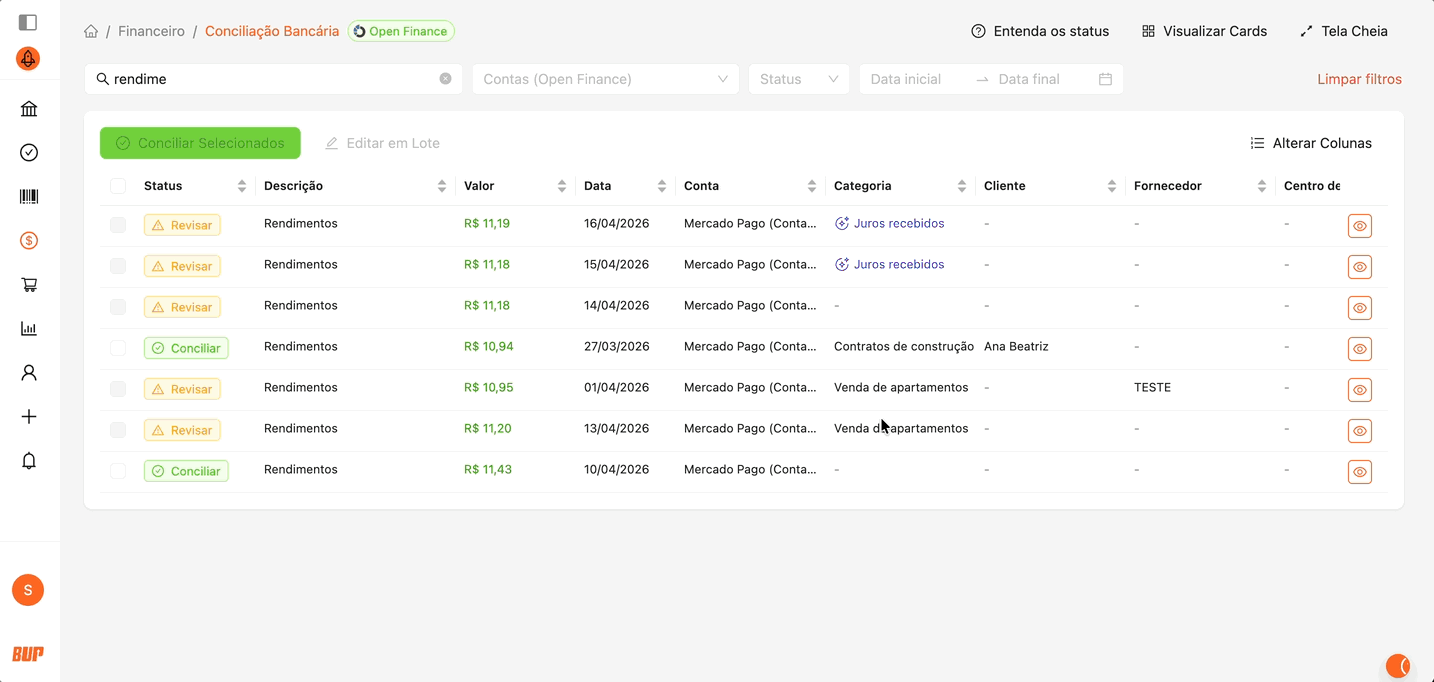The height and width of the screenshot is (682, 1434).
Task: Expand the Contas (Open Finance) dropdown
Action: 605,79
